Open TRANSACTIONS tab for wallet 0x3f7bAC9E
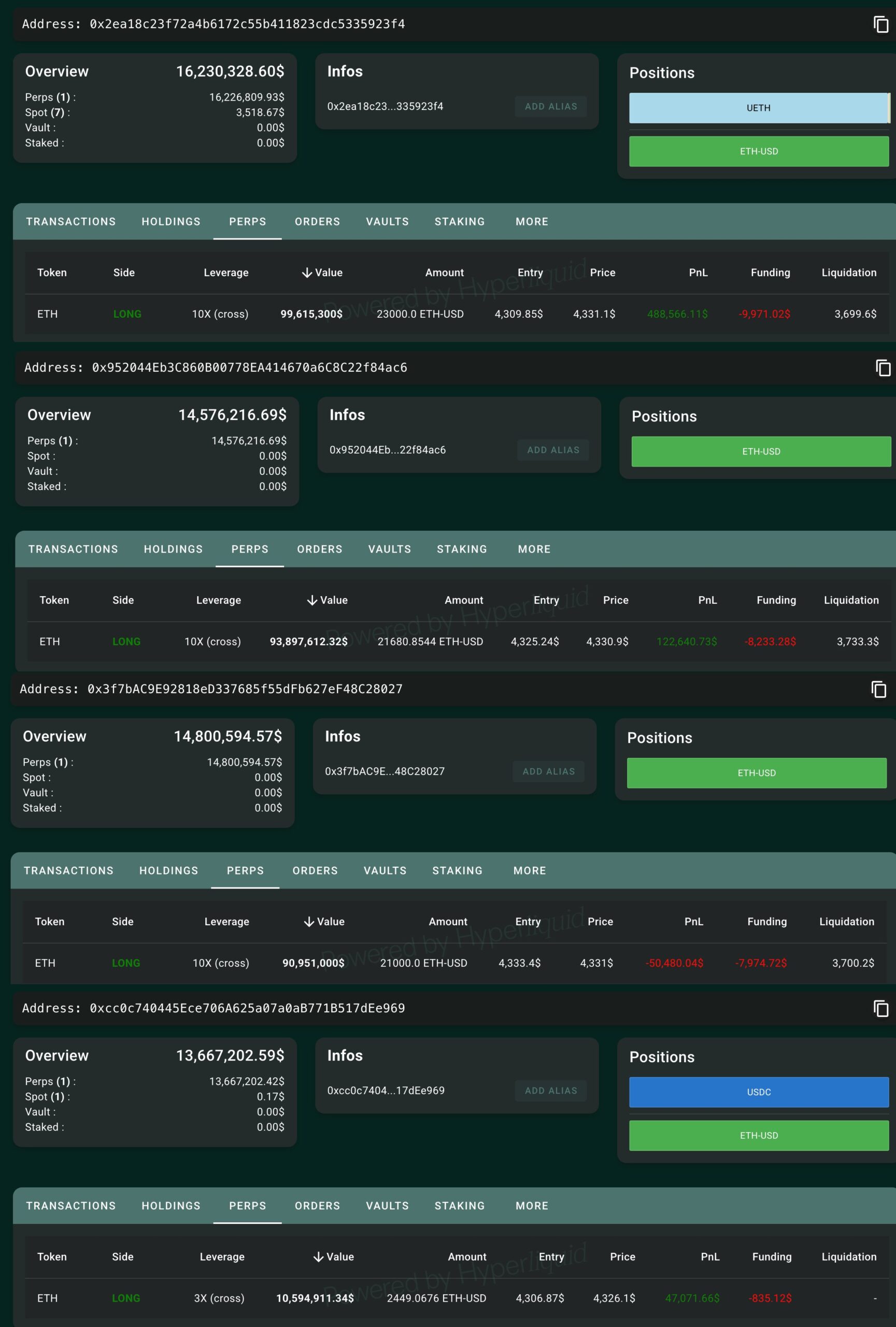The height and width of the screenshot is (1327, 896). tap(68, 871)
